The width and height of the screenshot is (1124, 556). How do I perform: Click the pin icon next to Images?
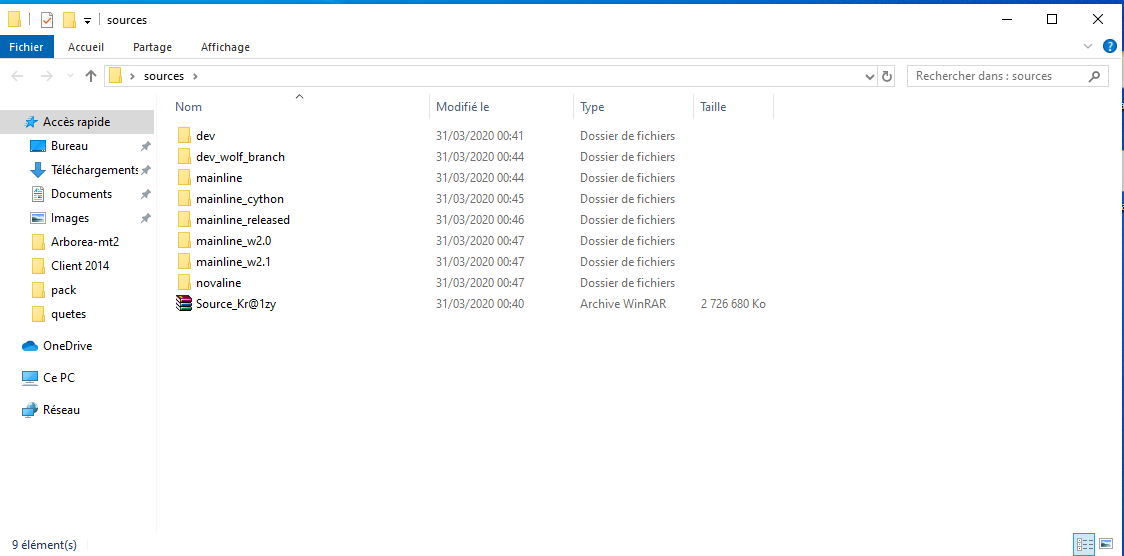[x=146, y=218]
